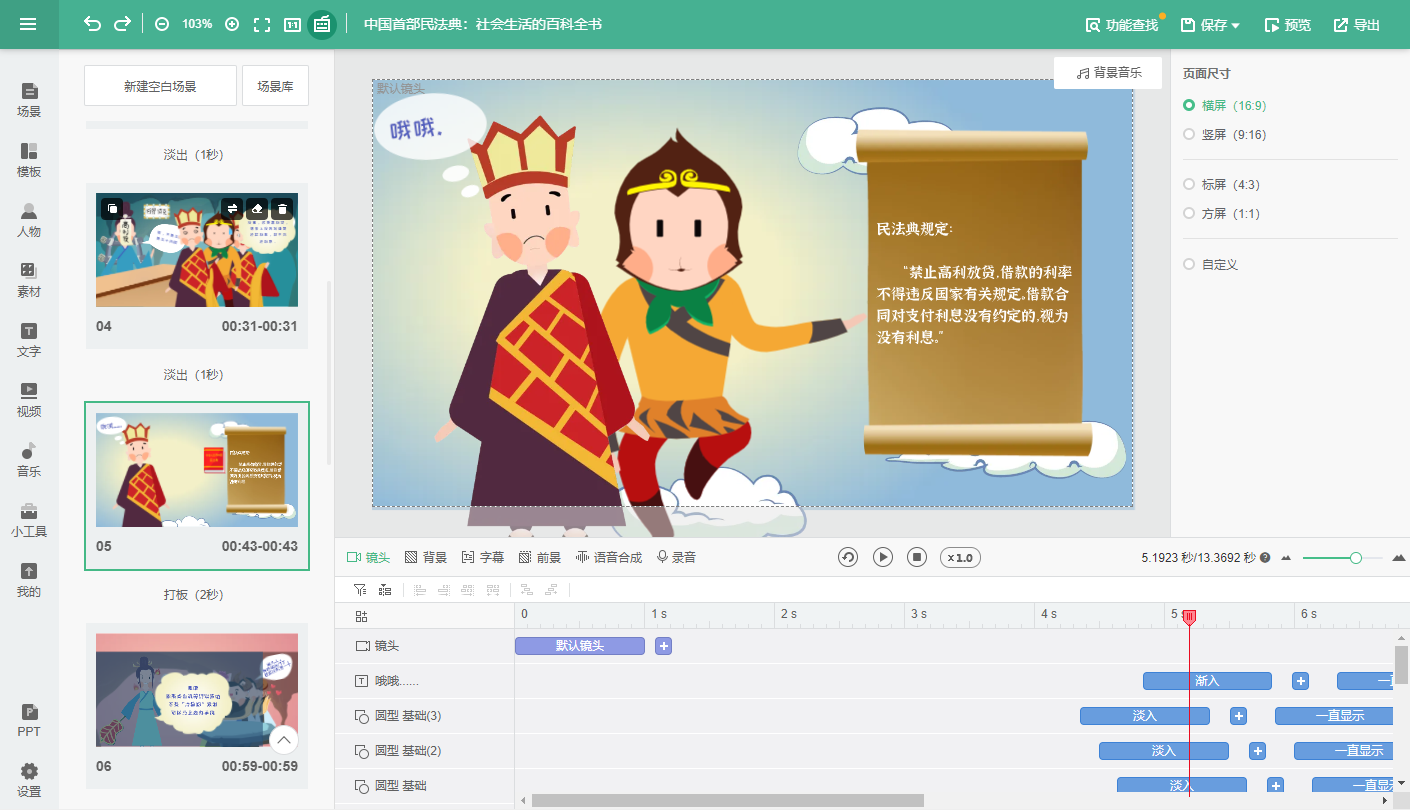The image size is (1410, 812).
Task: Shrink timeline scale with small mountain icon
Action: coord(1286,558)
